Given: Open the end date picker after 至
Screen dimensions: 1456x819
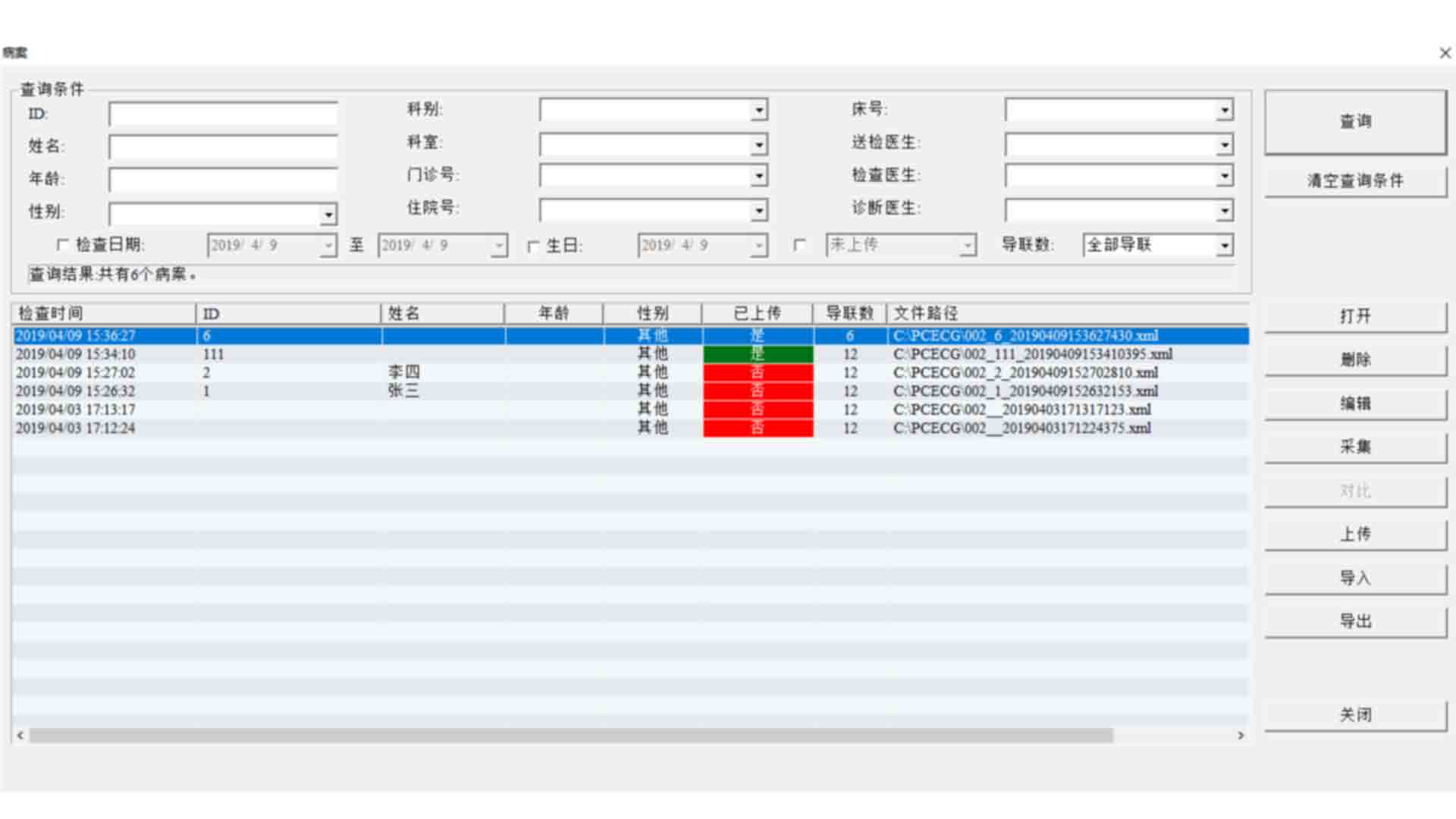Looking at the screenshot, I should [x=499, y=246].
